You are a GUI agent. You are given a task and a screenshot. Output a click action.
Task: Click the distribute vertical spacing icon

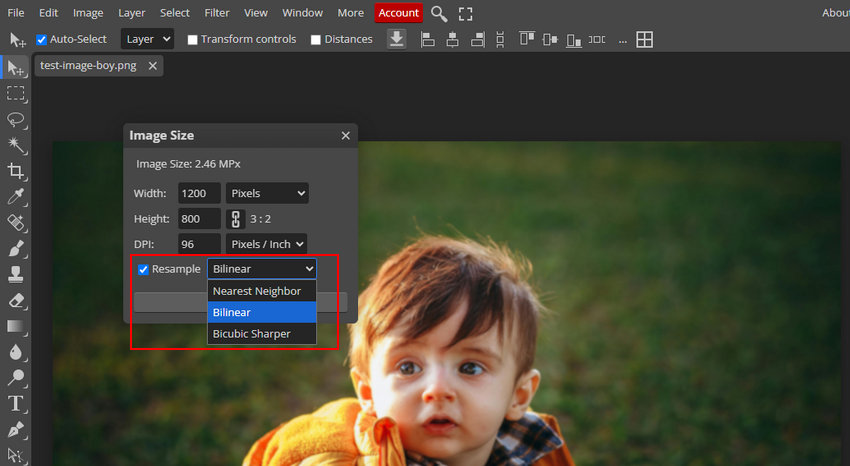coord(500,39)
